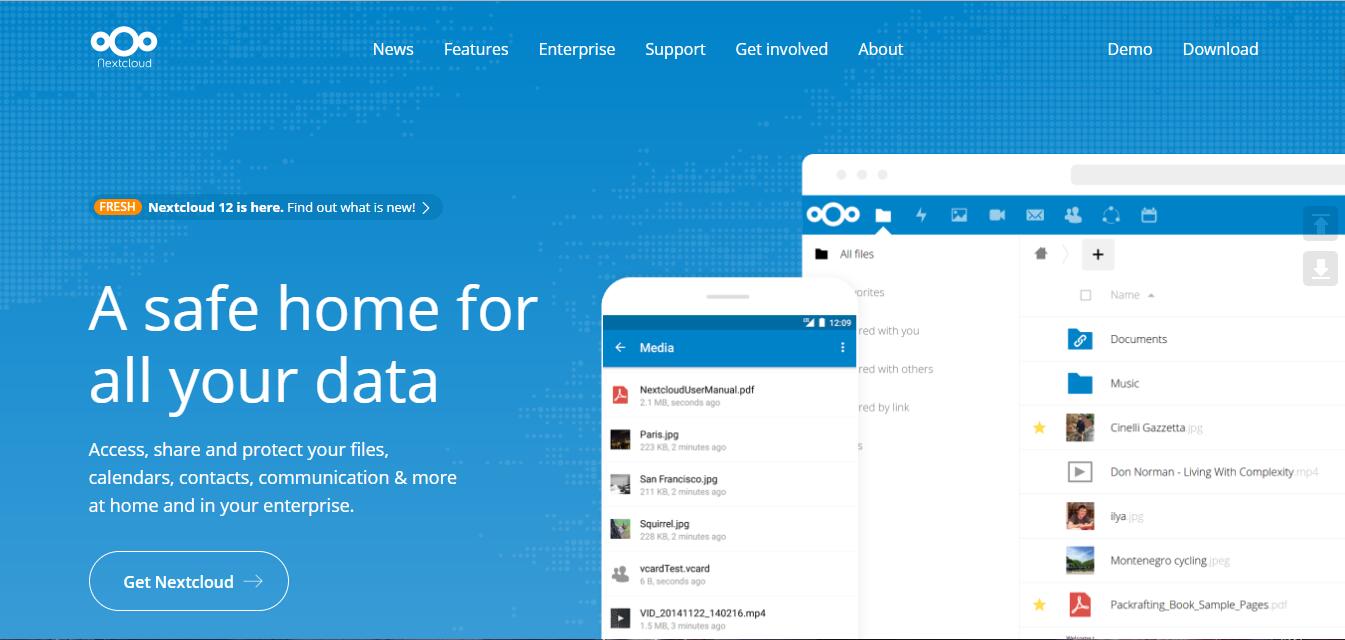Click the home breadcrumb icon

coord(1040,254)
